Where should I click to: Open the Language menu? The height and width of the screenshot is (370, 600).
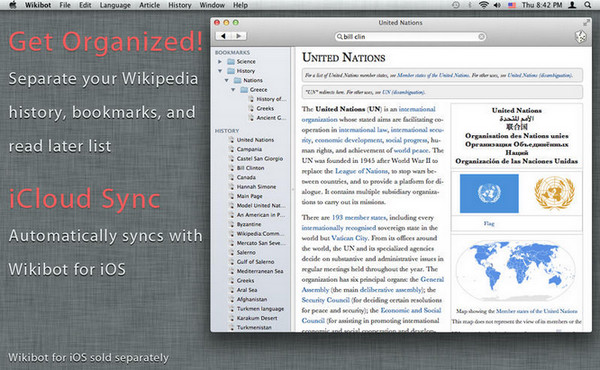pos(115,5)
